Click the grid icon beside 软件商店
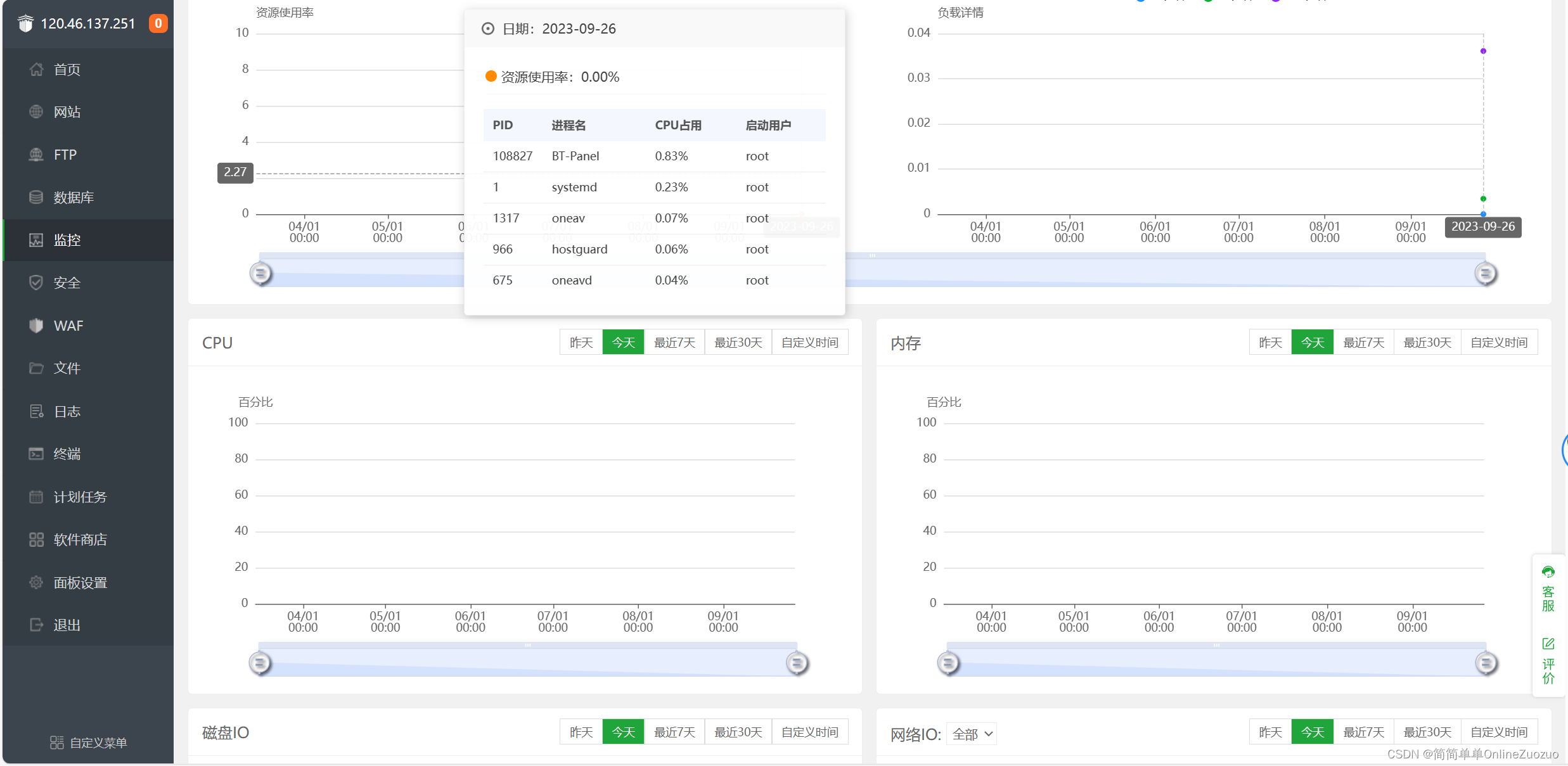Image resolution: width=1568 pixels, height=766 pixels. 36,539
